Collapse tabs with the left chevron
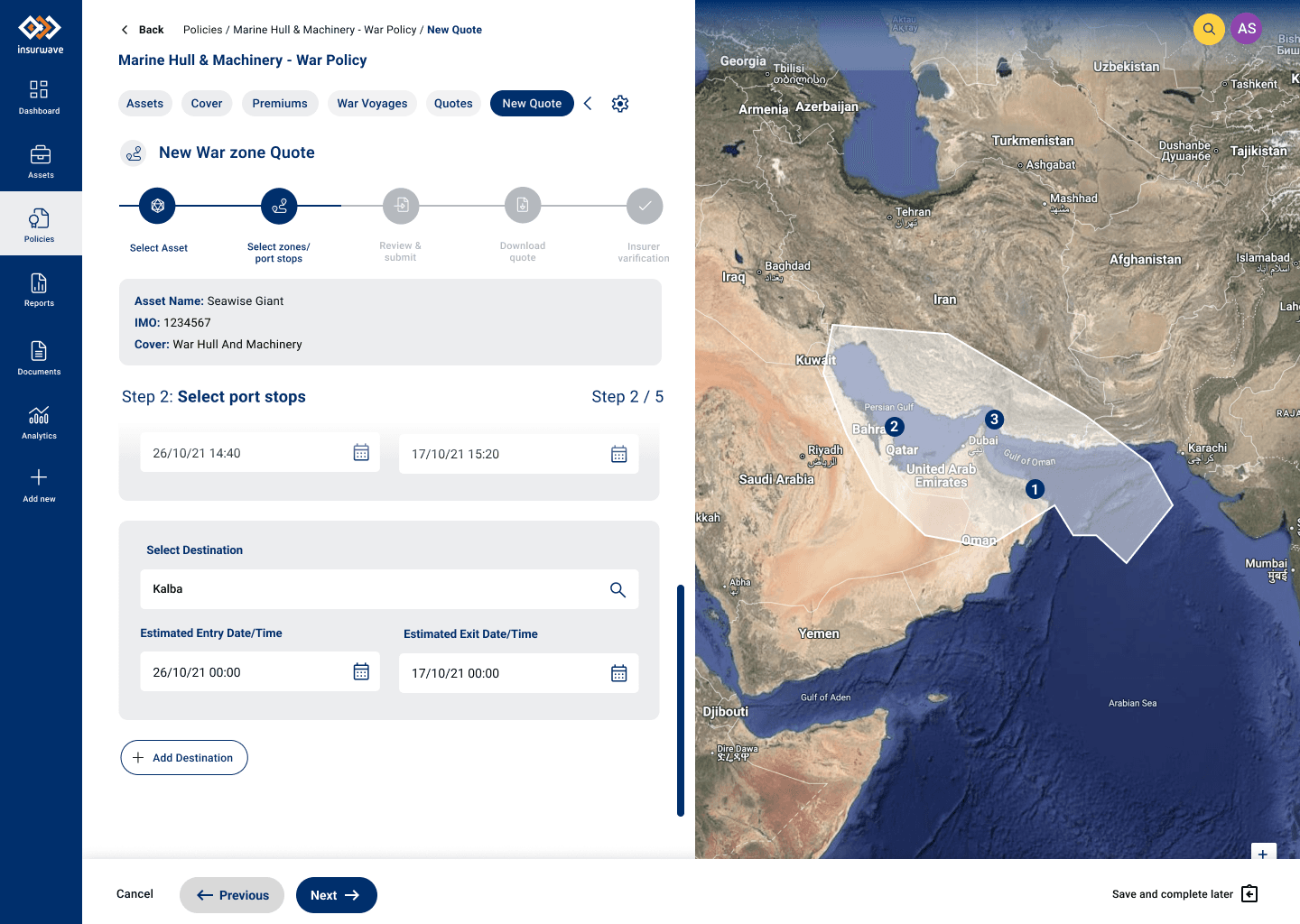This screenshot has height=924, width=1300. (x=588, y=104)
